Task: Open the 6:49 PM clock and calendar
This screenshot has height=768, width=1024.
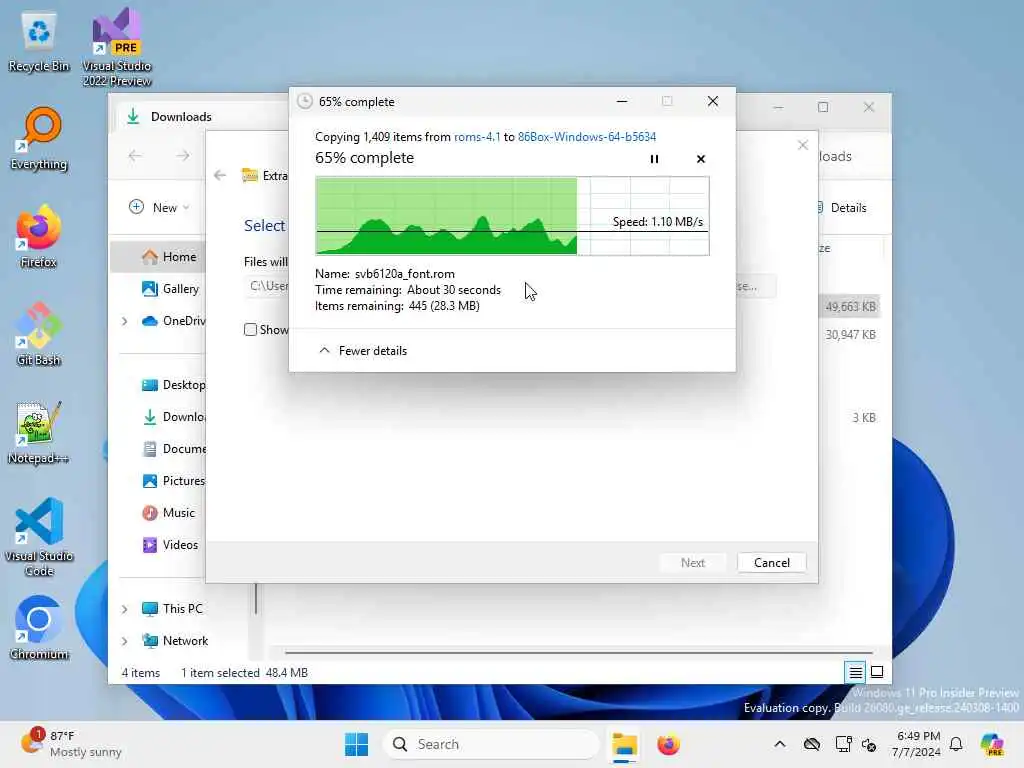Action: (x=917, y=744)
